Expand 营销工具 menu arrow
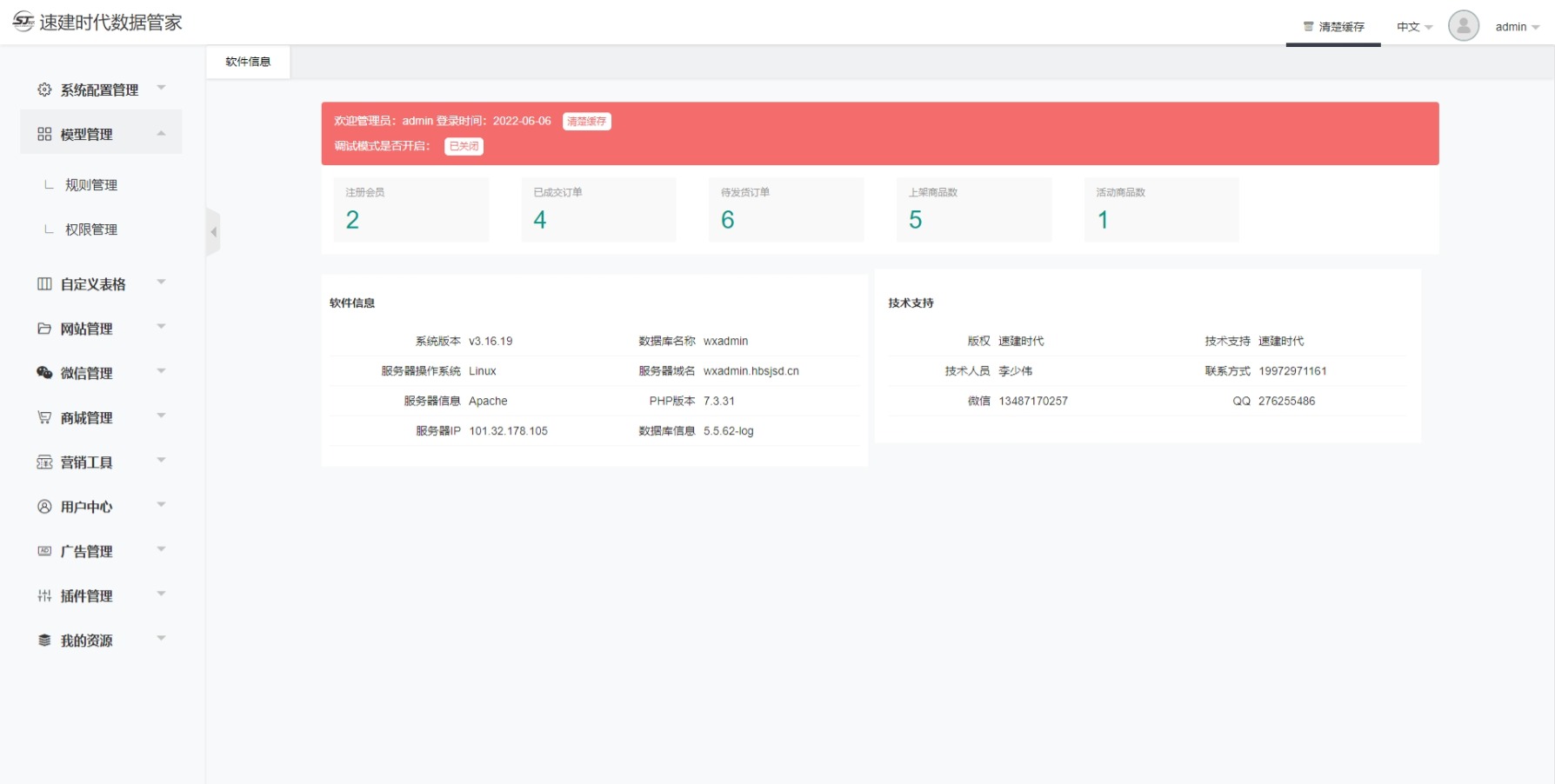The width and height of the screenshot is (1555, 784). tap(161, 462)
